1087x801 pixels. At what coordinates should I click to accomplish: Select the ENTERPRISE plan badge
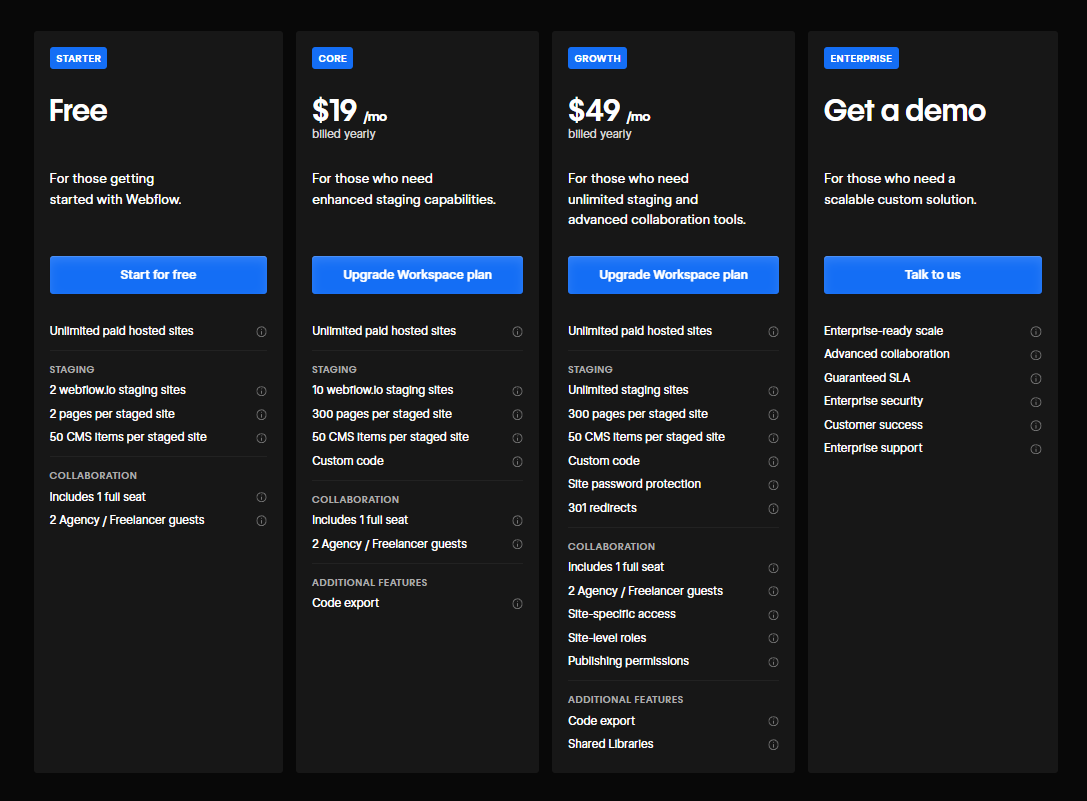pyautogui.click(x=861, y=59)
